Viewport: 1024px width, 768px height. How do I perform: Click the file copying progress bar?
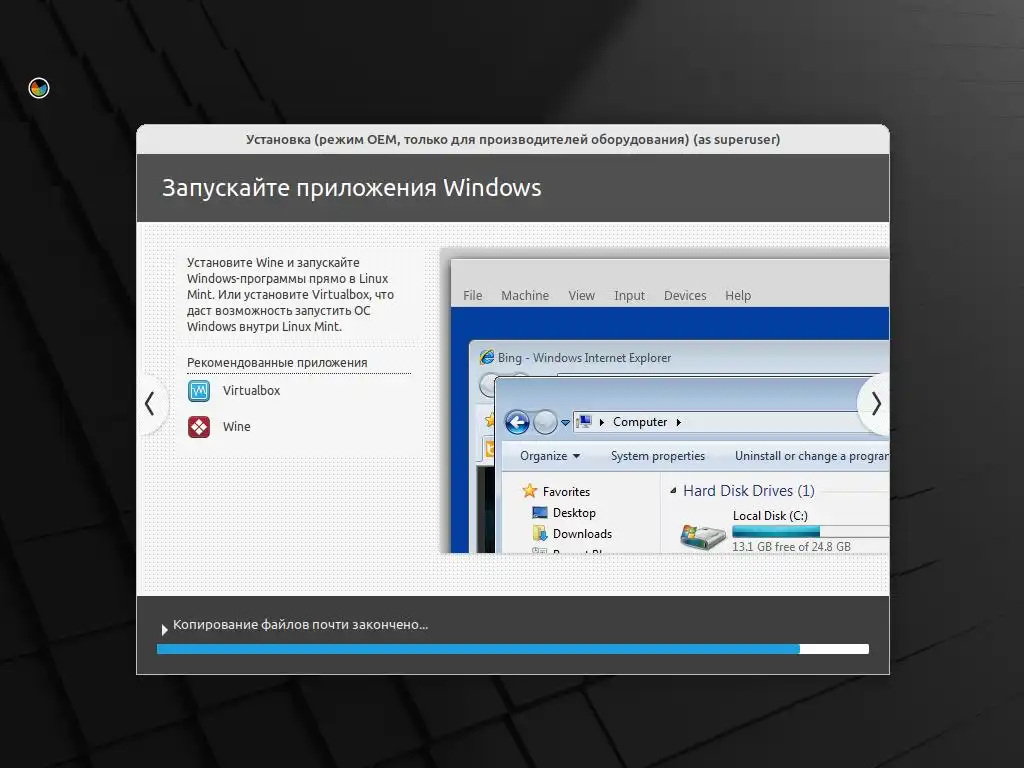[513, 649]
